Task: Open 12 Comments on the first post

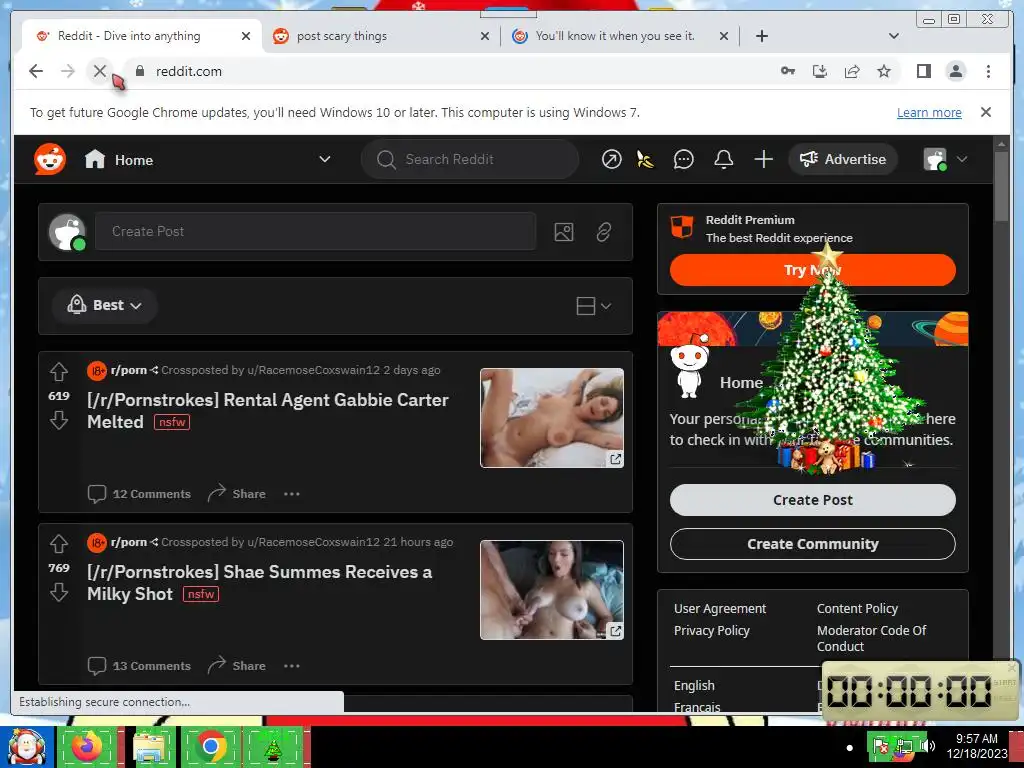Action: click(139, 494)
